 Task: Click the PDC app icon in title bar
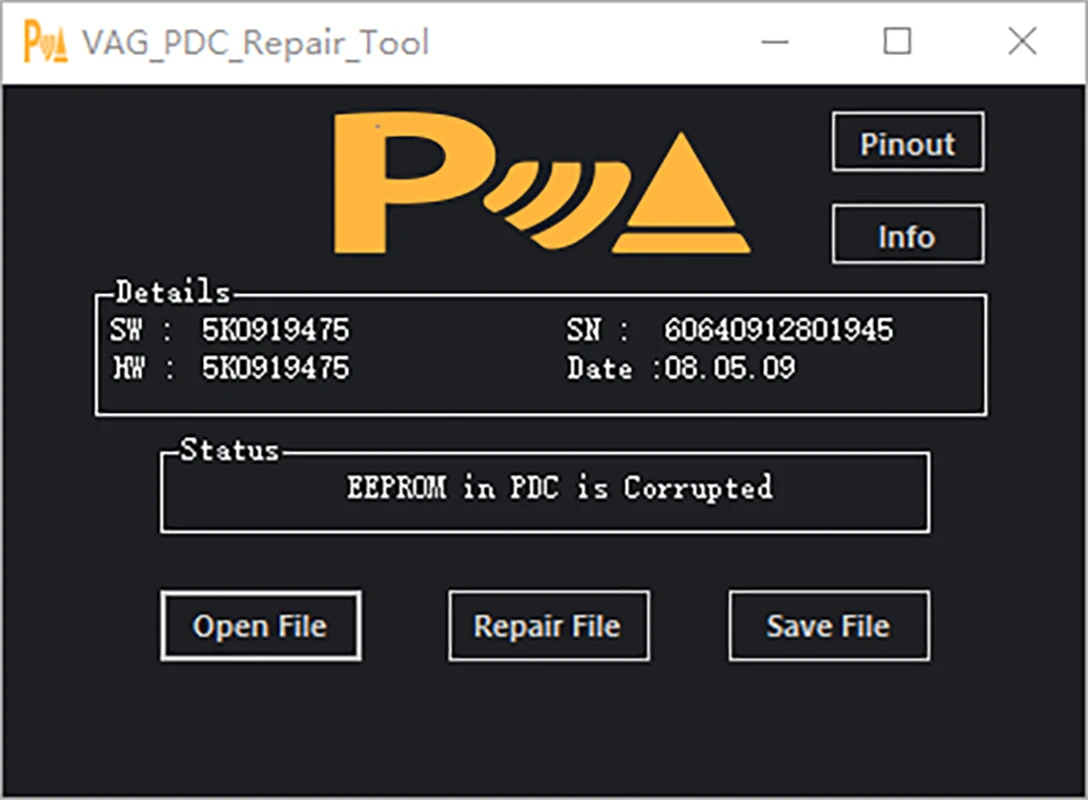tap(46, 42)
